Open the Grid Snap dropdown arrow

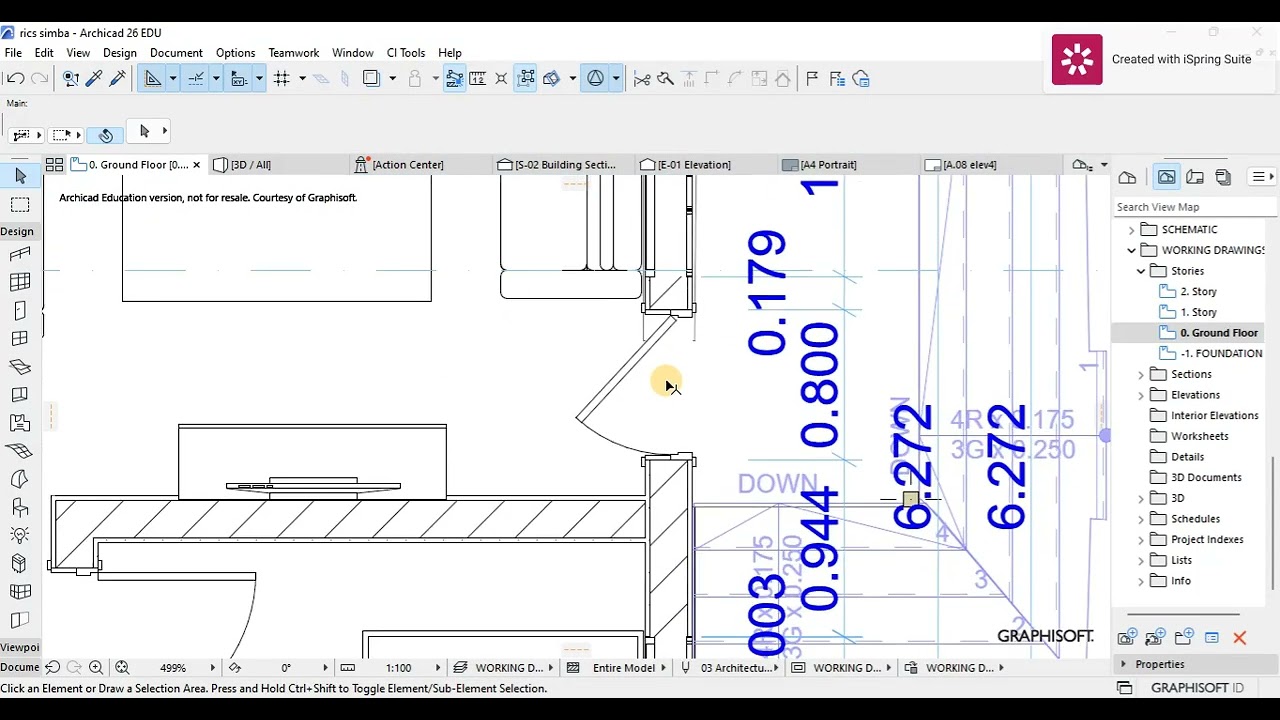click(302, 79)
